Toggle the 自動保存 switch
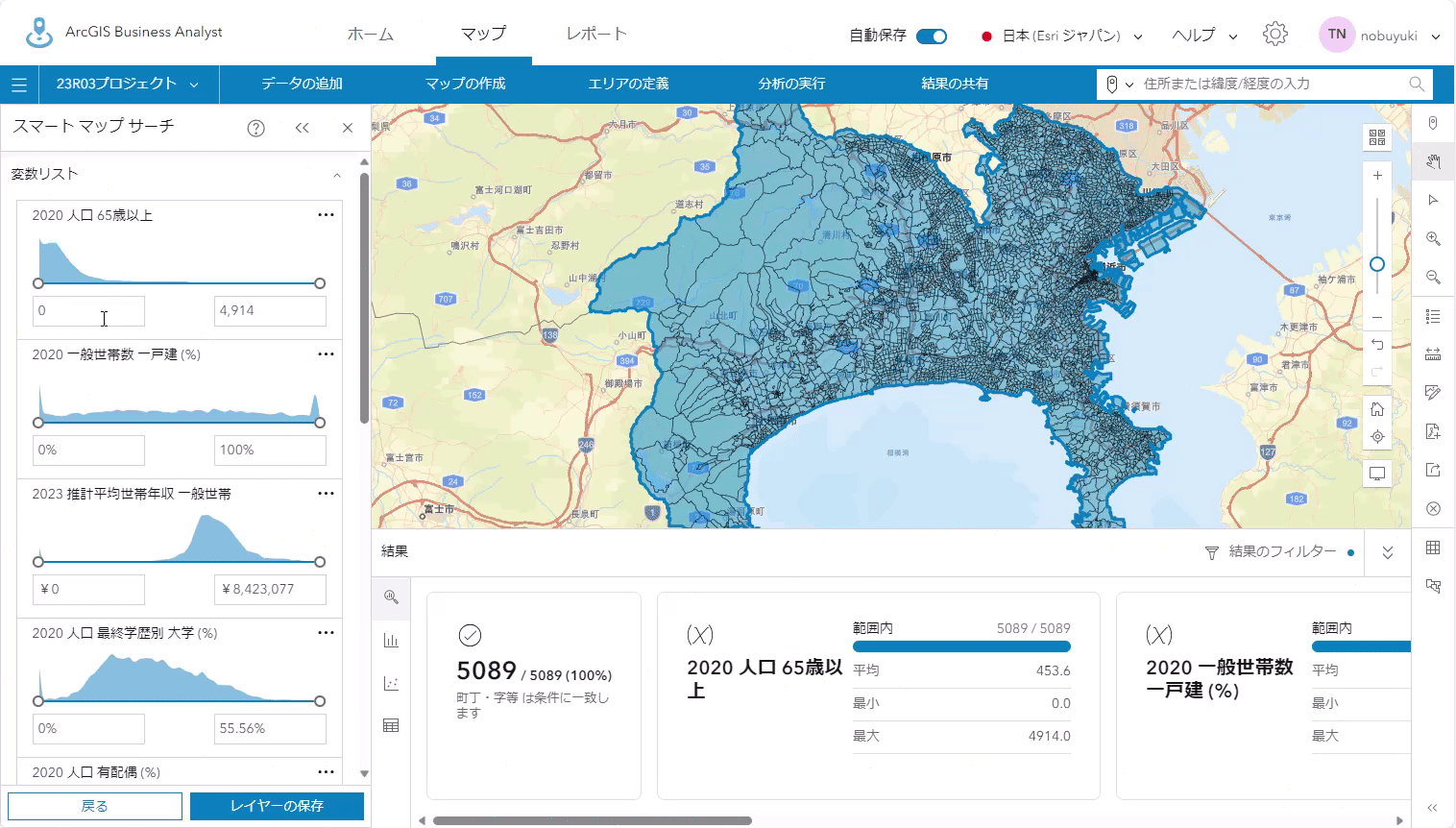 pos(932,37)
